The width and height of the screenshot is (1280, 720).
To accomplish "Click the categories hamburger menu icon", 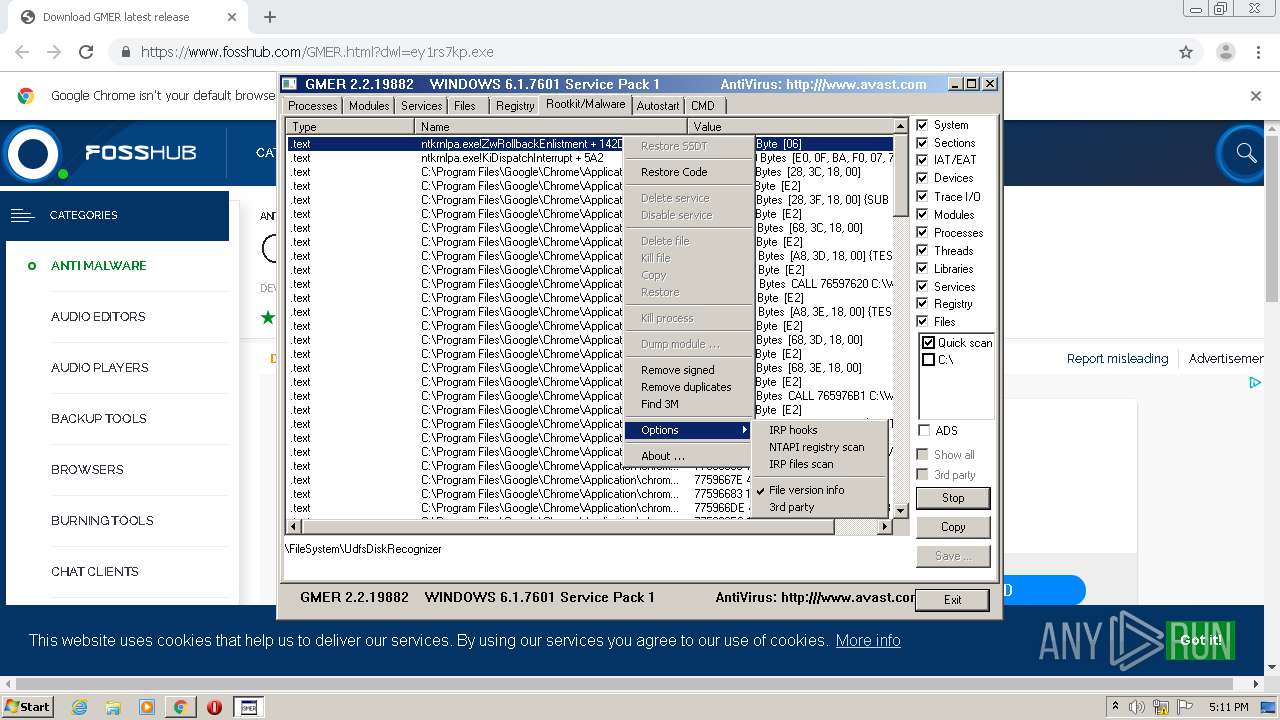I will tap(22, 215).
